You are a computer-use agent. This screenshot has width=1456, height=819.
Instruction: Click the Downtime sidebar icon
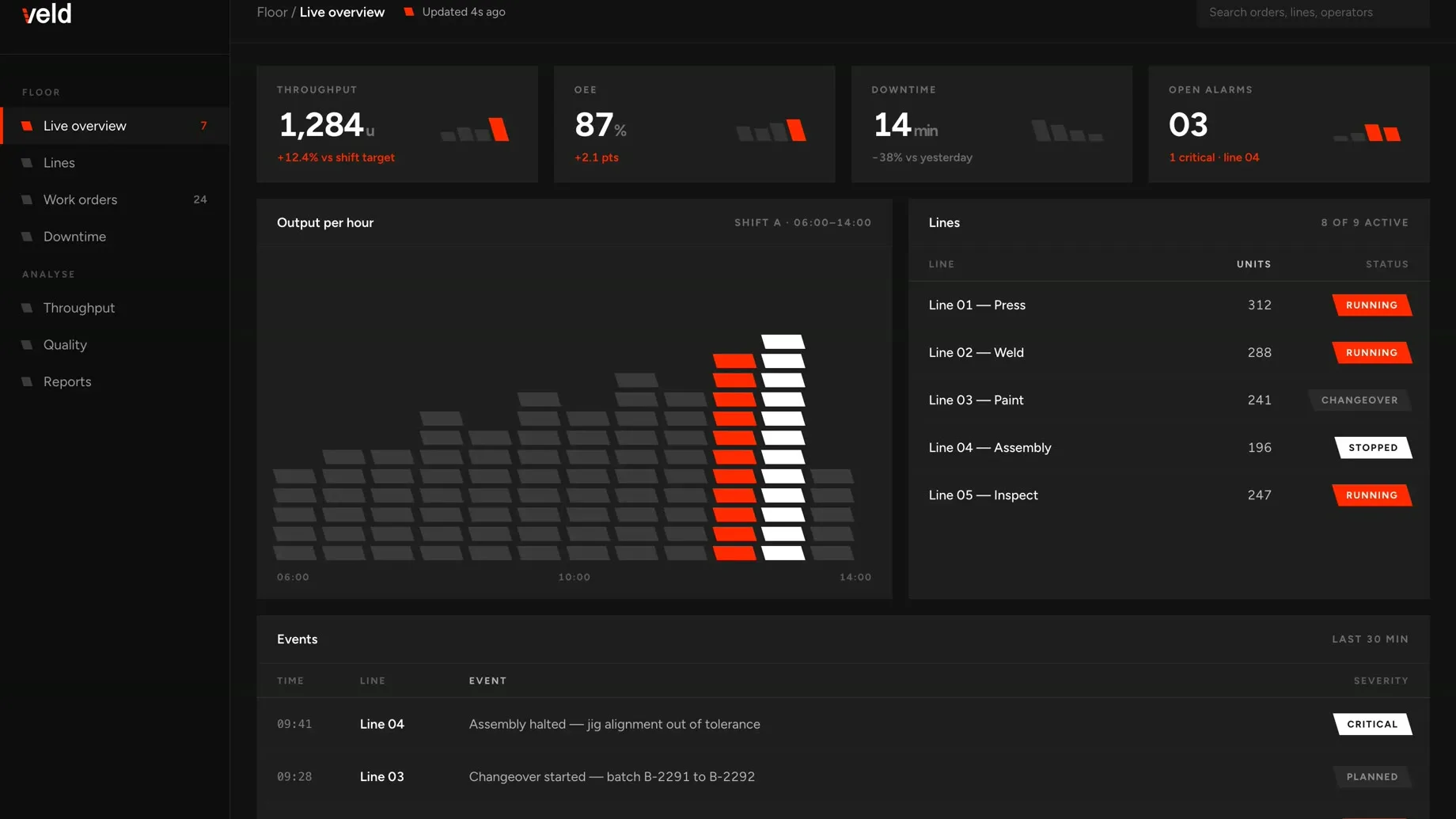click(27, 237)
